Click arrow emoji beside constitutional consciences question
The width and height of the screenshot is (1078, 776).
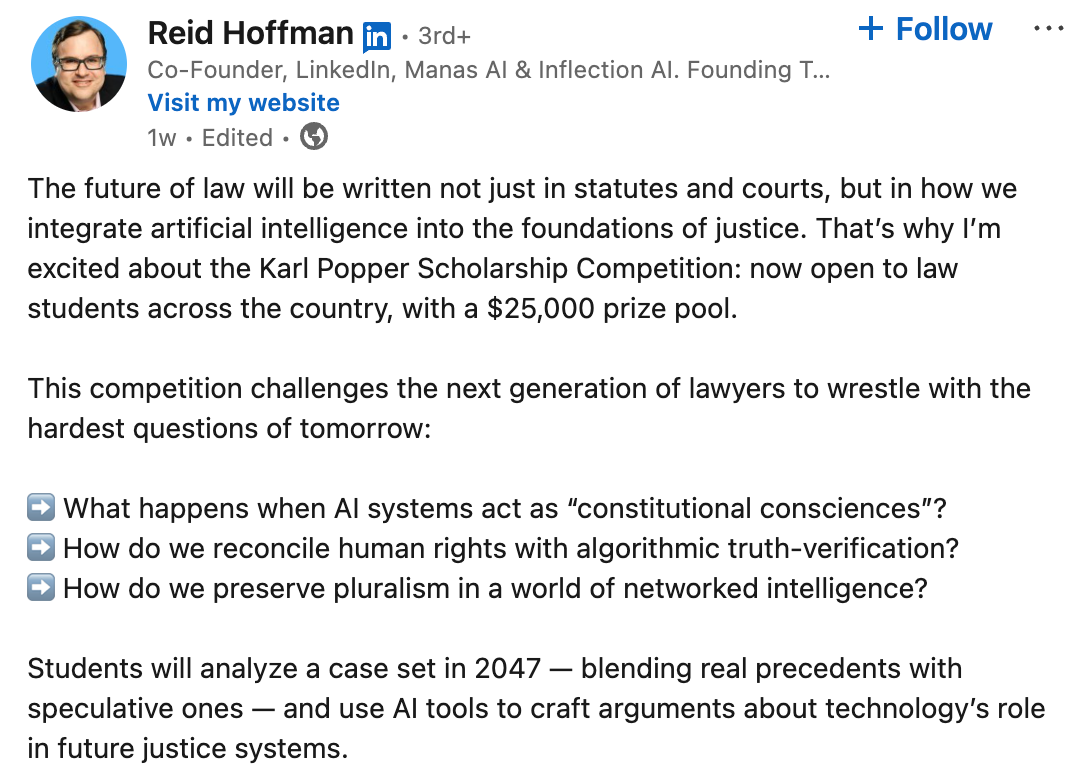pos(41,508)
